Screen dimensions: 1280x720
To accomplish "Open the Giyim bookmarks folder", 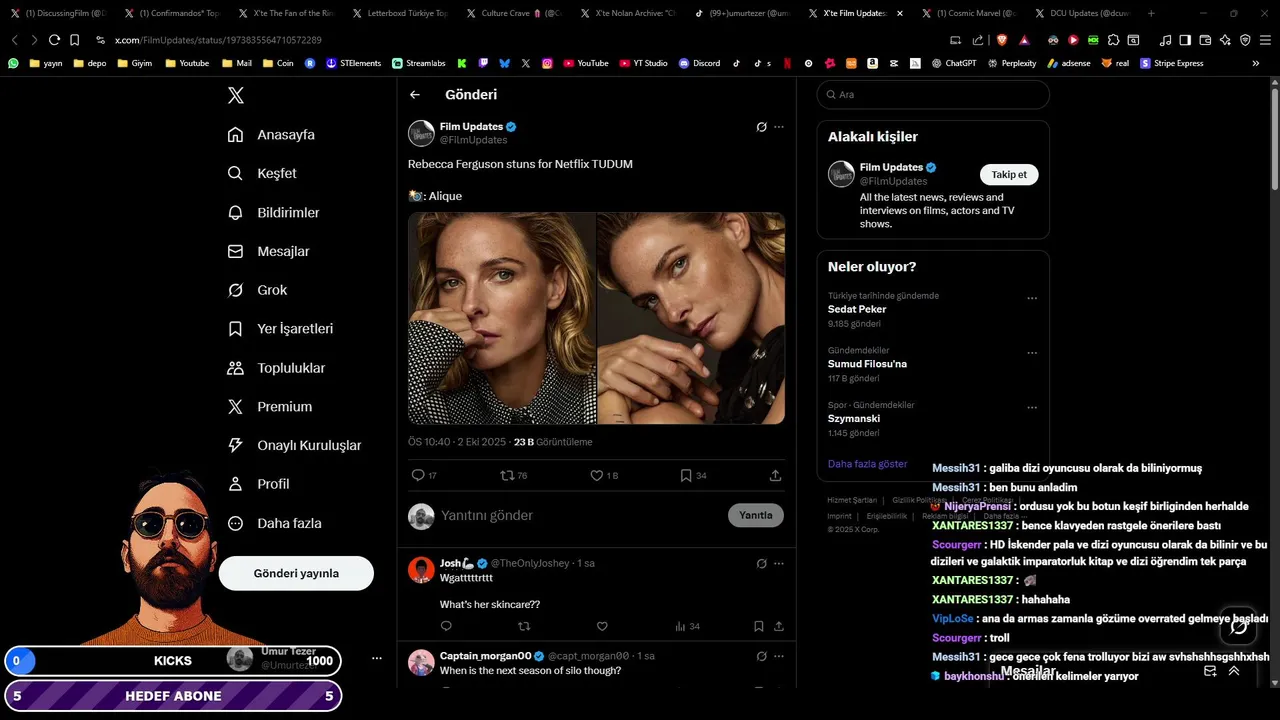I will pyautogui.click(x=134, y=63).
